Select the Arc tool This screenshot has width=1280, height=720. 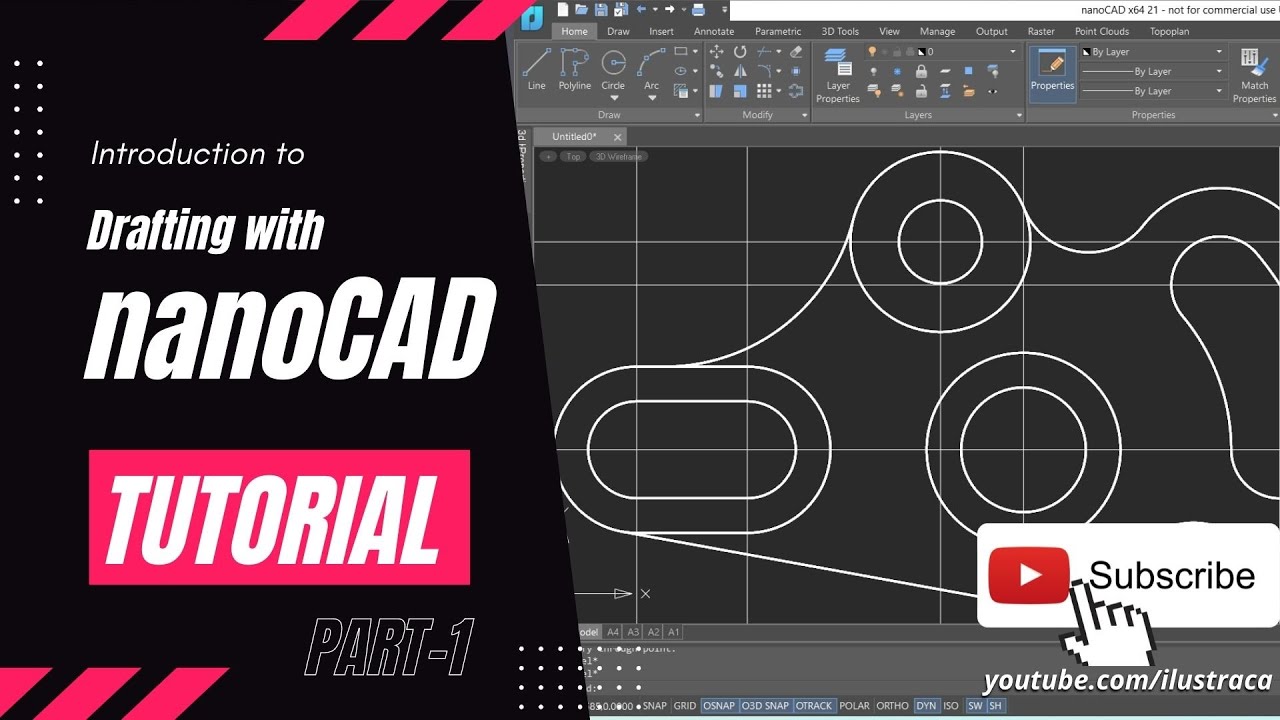651,68
